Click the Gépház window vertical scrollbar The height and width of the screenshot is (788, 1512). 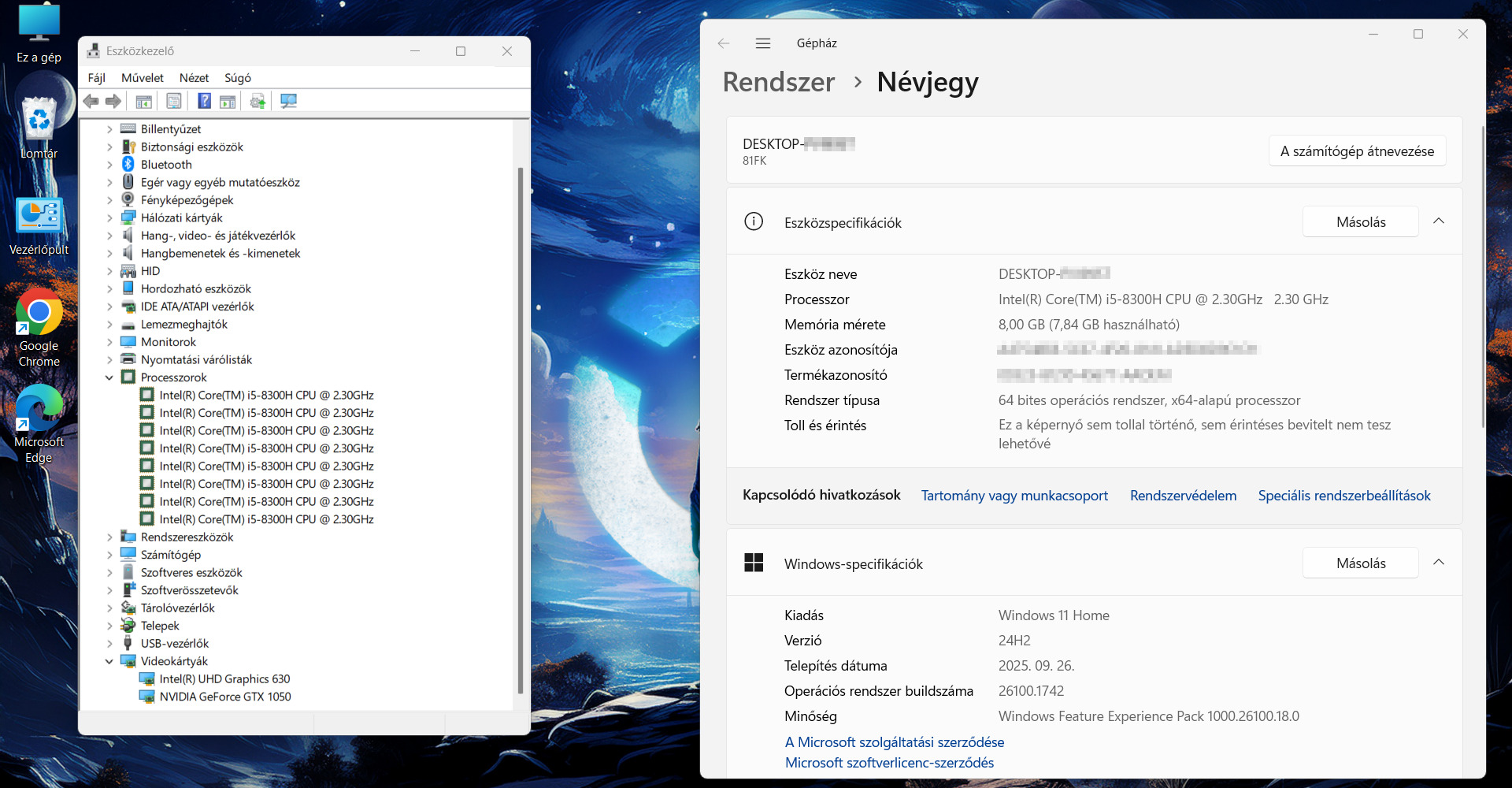[1483, 276]
